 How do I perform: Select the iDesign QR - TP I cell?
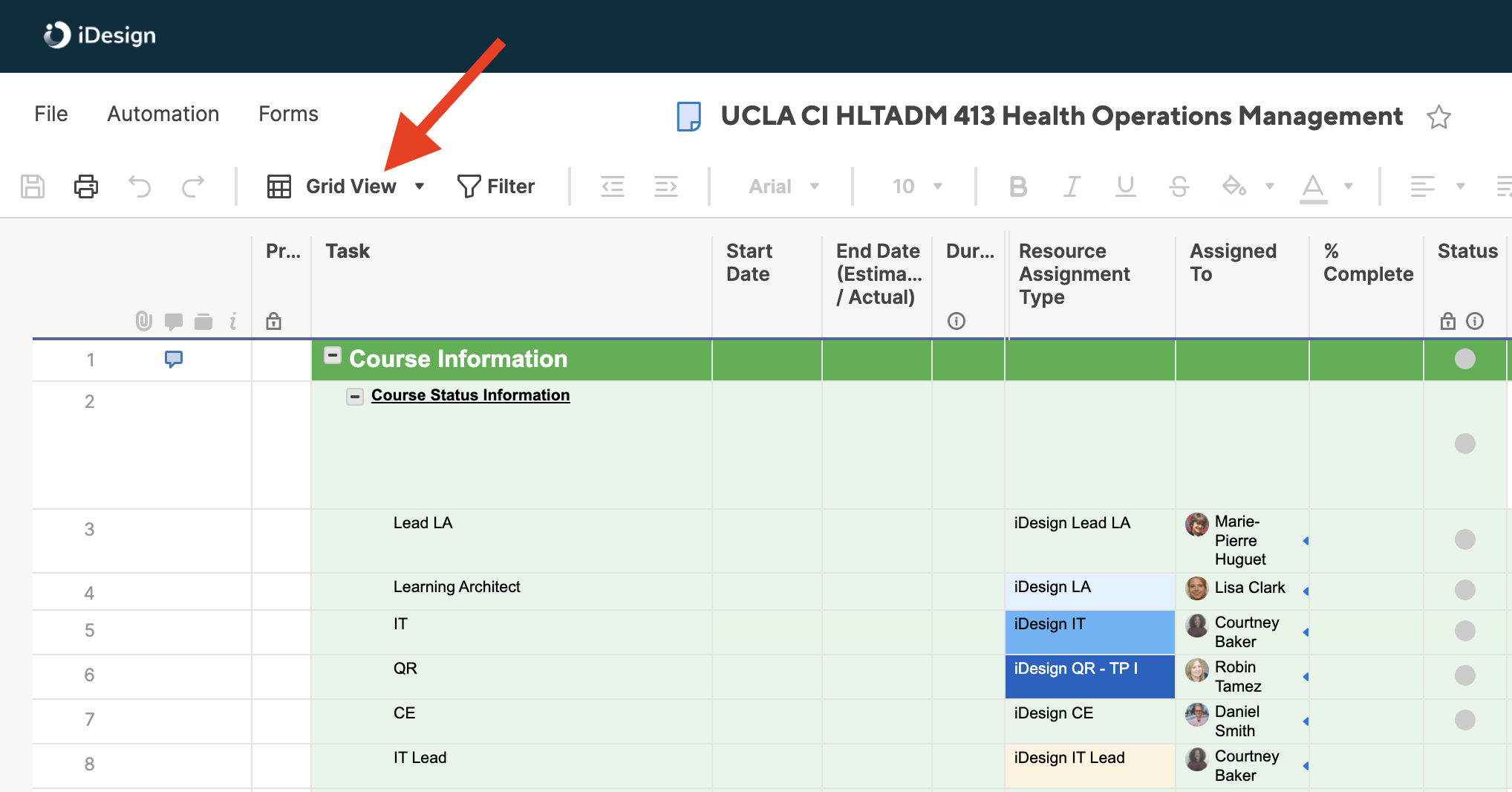[1089, 677]
